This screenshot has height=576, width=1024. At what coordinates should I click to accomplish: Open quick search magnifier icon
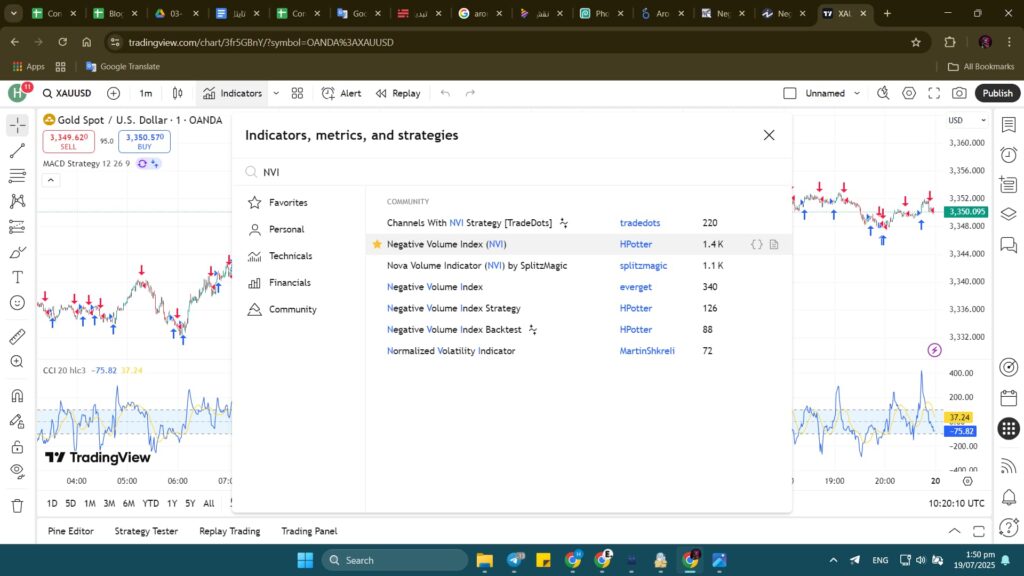pyautogui.click(x=883, y=93)
